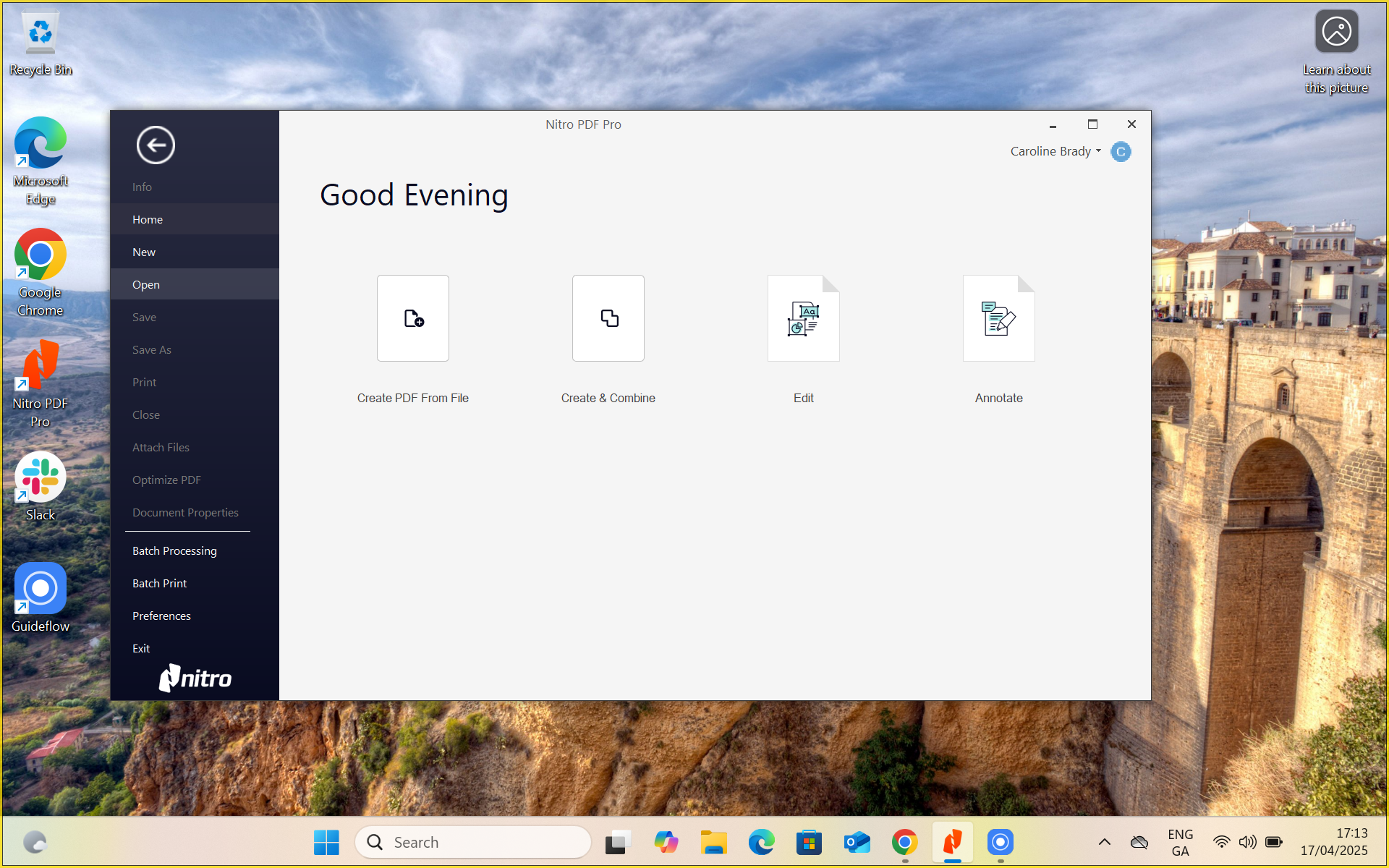Select the Microsoft Edge desktop shortcut

point(41,161)
